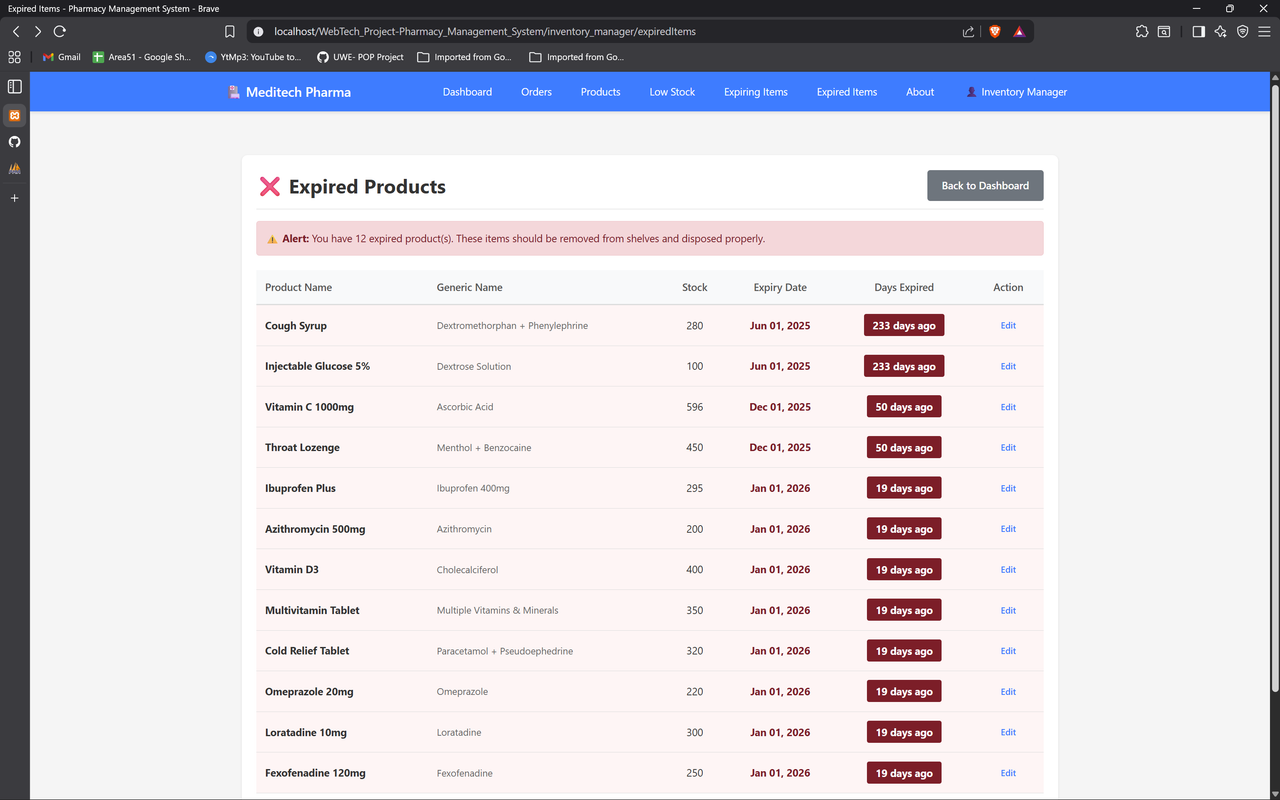1280x800 pixels.
Task: Edit the Omeprazole 20mg product
Action: click(x=1008, y=692)
